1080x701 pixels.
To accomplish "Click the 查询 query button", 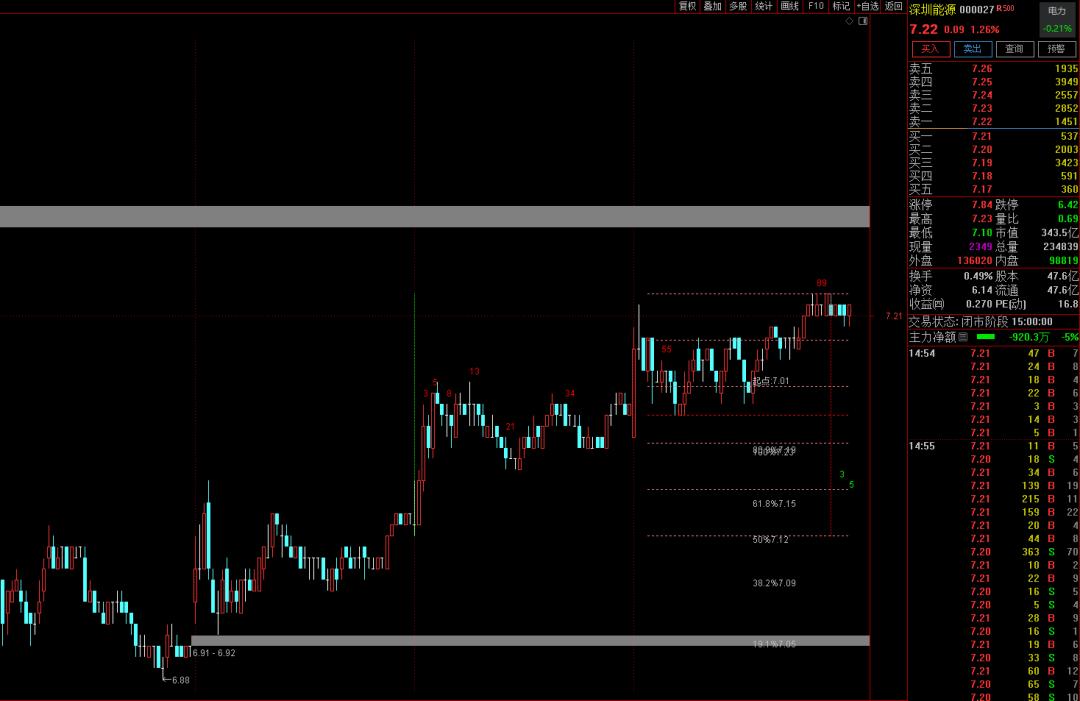I will [1014, 48].
